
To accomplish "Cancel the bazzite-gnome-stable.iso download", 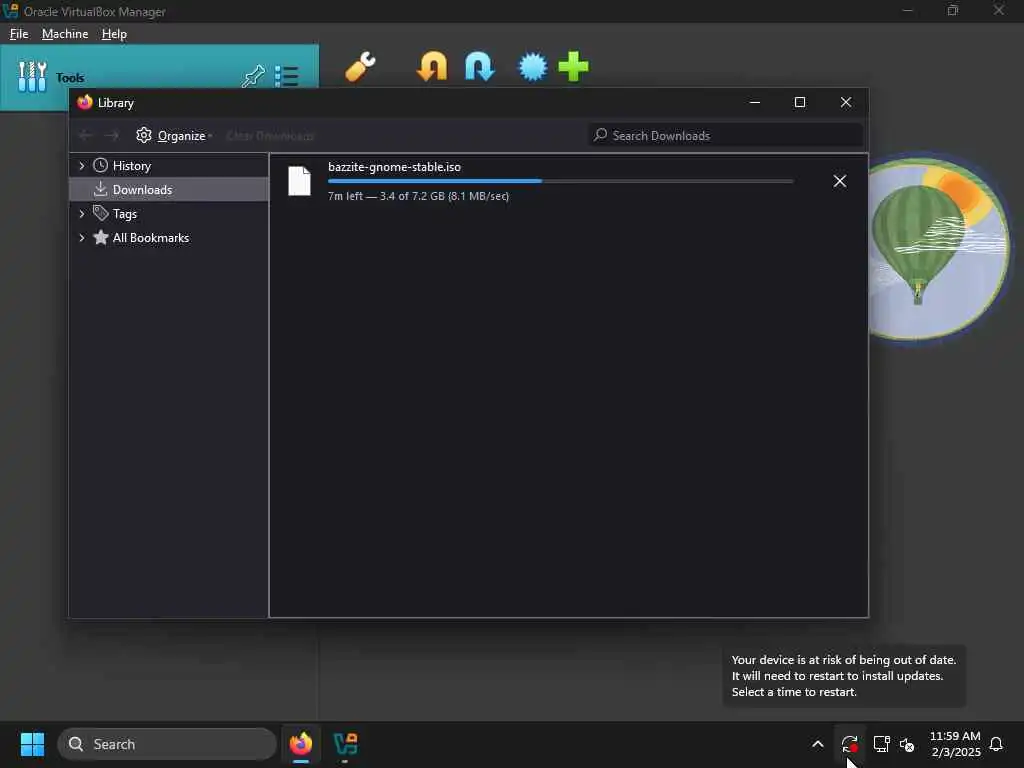I will pyautogui.click(x=840, y=181).
